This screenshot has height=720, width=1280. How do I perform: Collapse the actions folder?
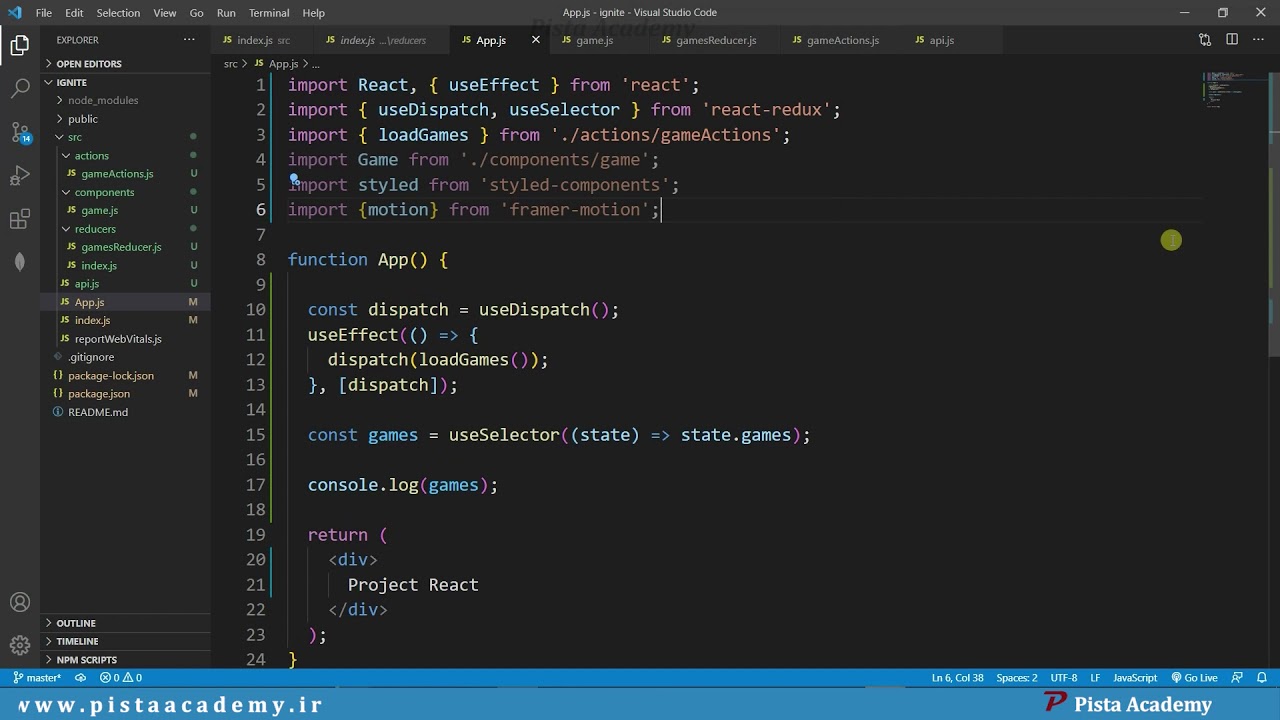pyautogui.click(x=91, y=155)
